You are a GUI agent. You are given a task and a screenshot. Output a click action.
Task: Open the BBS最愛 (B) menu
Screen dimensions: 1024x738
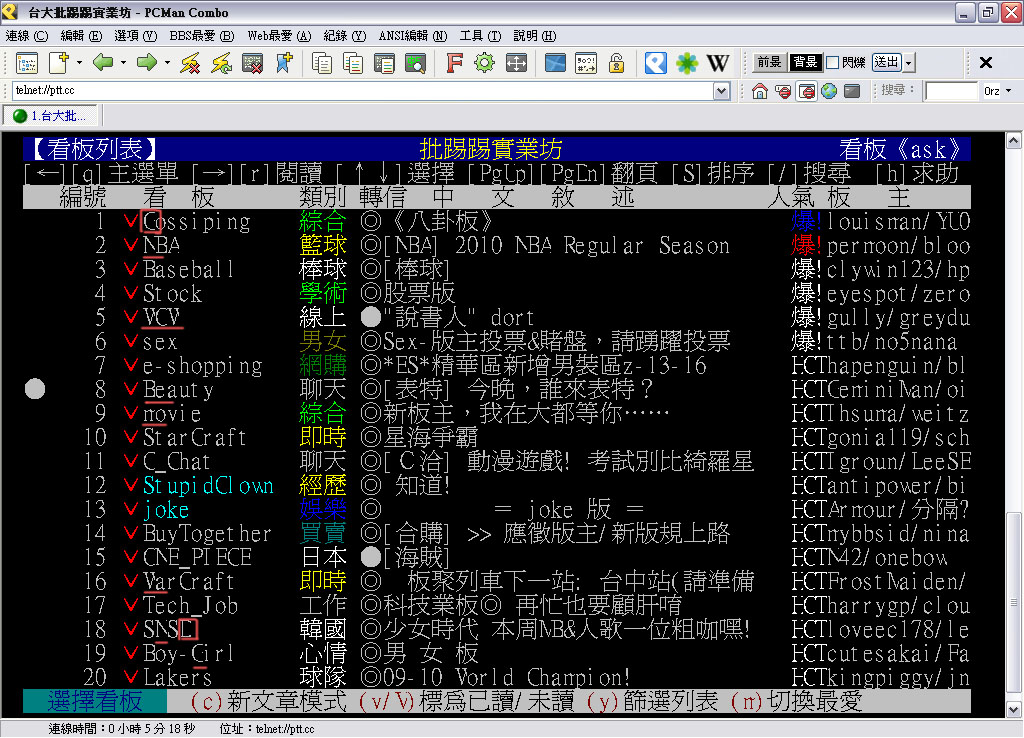coord(202,36)
